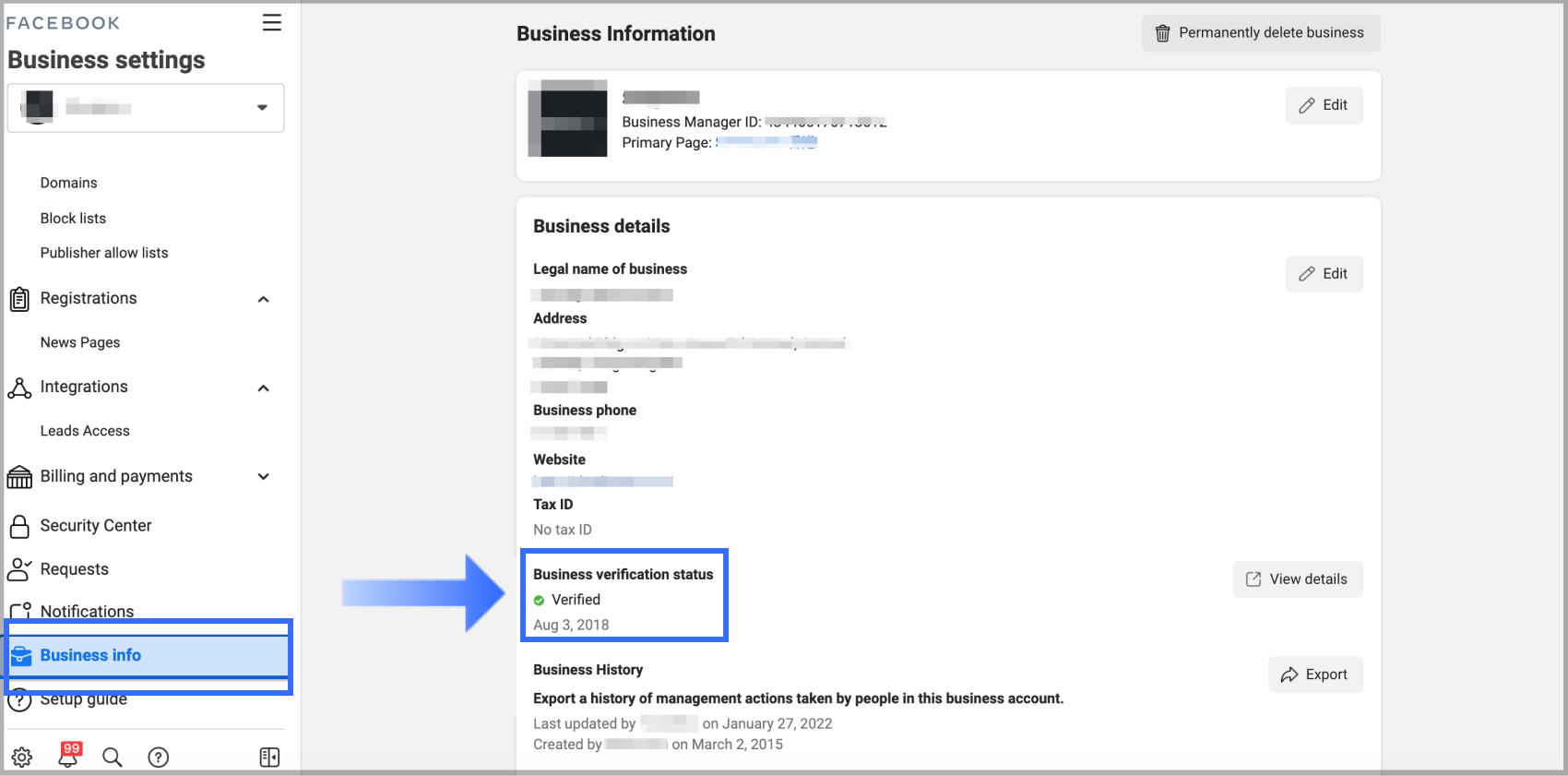1568x776 pixels.
Task: Edit the Business details section
Action: click(1324, 274)
